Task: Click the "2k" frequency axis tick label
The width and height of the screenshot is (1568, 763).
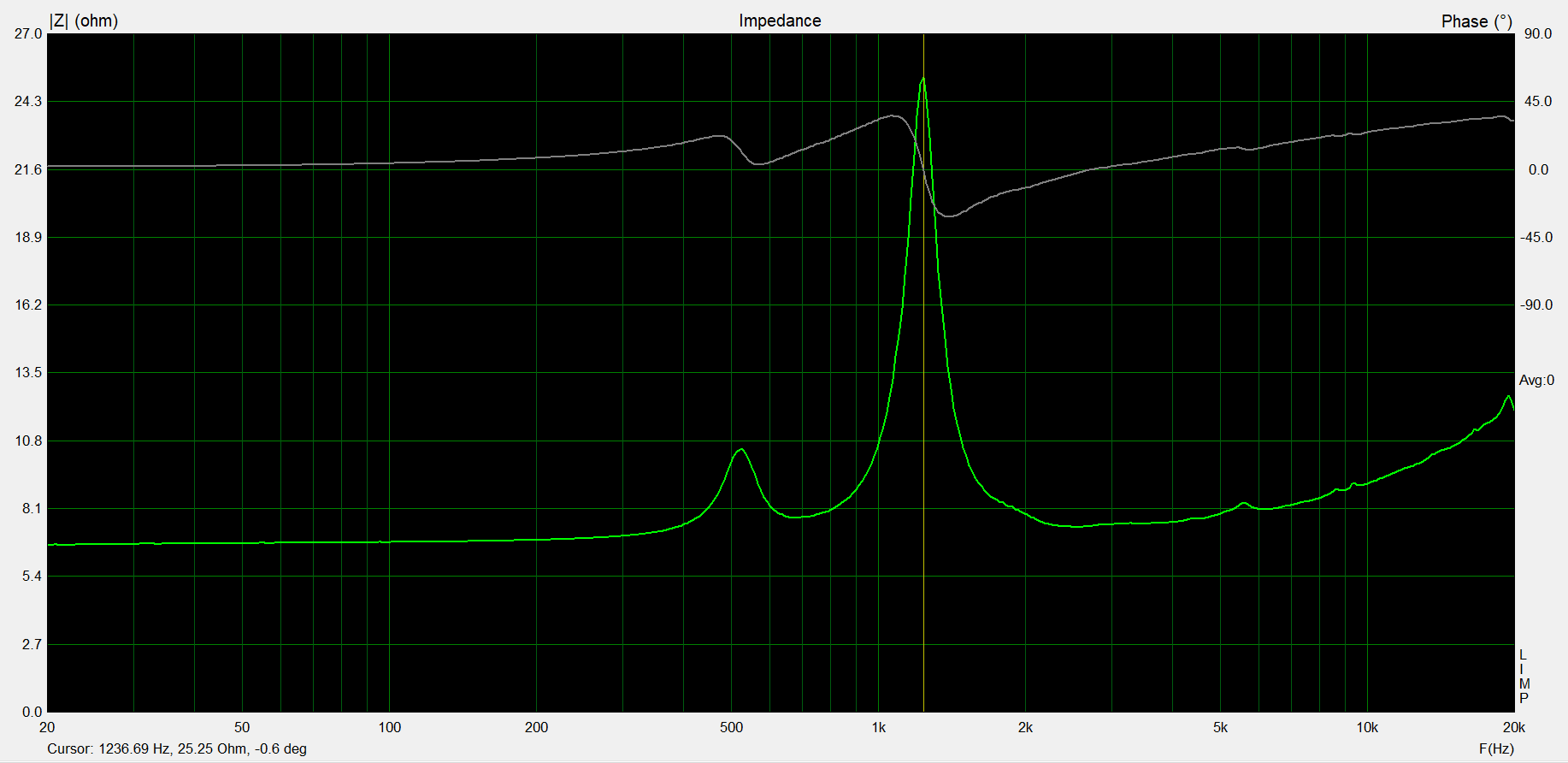Action: [1025, 728]
